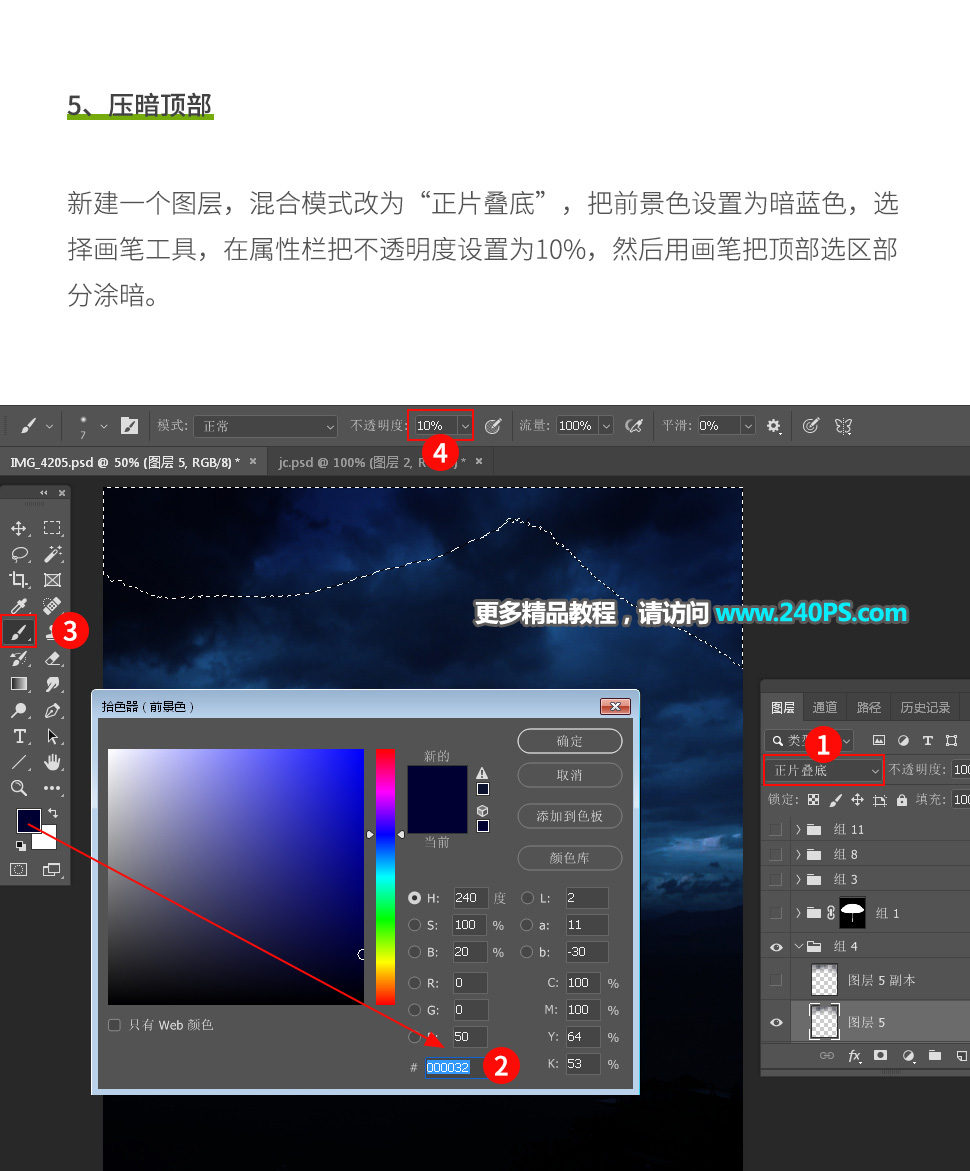Select the Gradient tool
Screen dimensions: 970x1171
click(18, 684)
